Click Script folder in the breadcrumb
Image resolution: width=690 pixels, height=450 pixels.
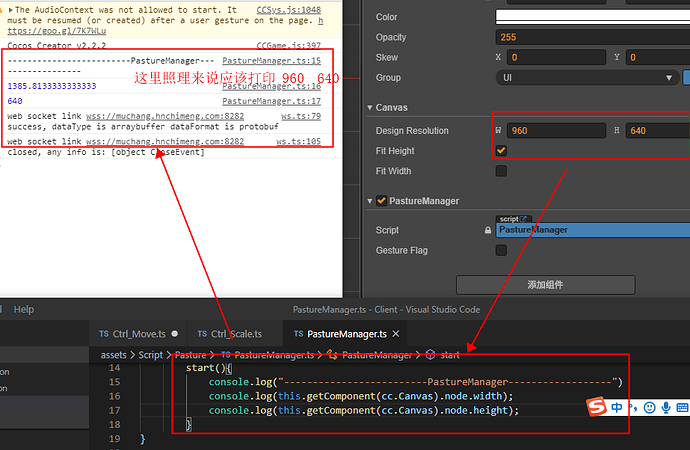[150, 355]
